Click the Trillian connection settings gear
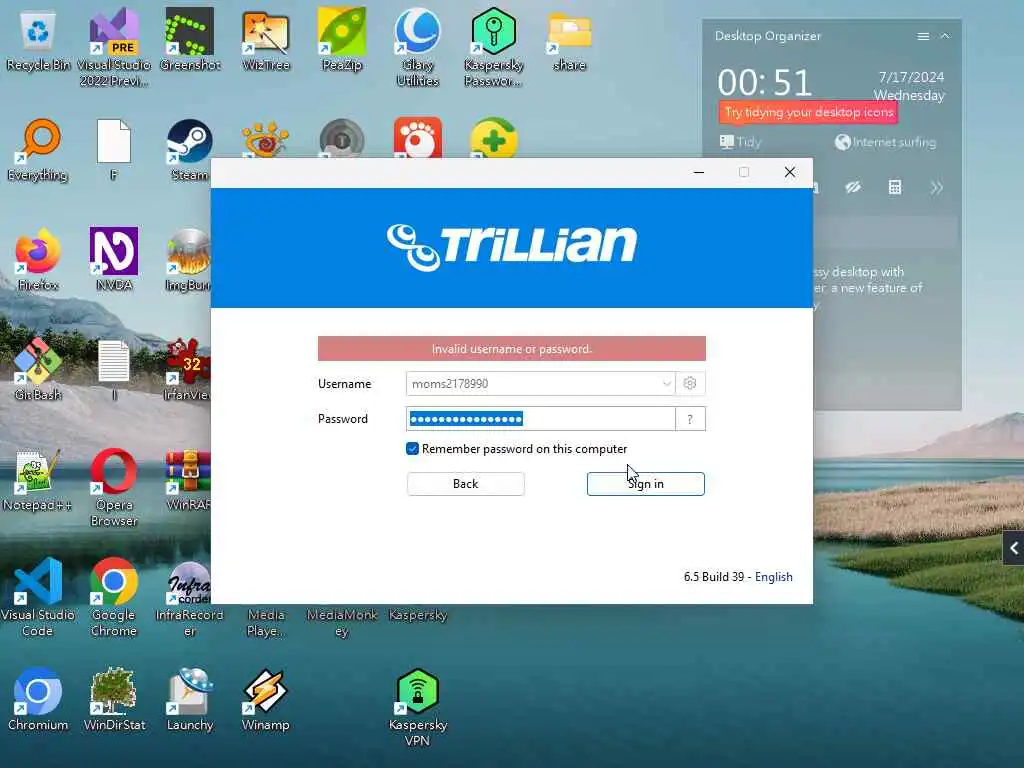This screenshot has width=1024, height=768. [x=690, y=383]
